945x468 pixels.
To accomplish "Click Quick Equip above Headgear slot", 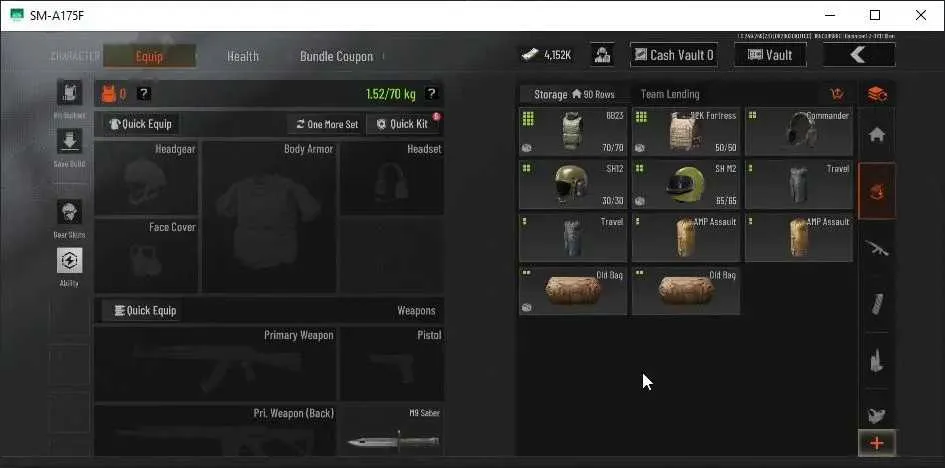I will click(x=140, y=124).
